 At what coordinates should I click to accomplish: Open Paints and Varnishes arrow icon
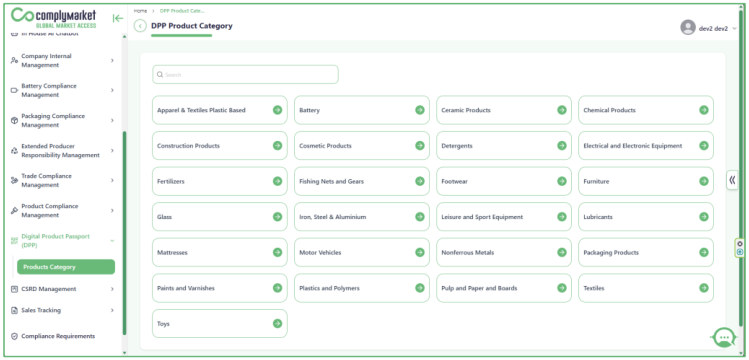[278, 288]
